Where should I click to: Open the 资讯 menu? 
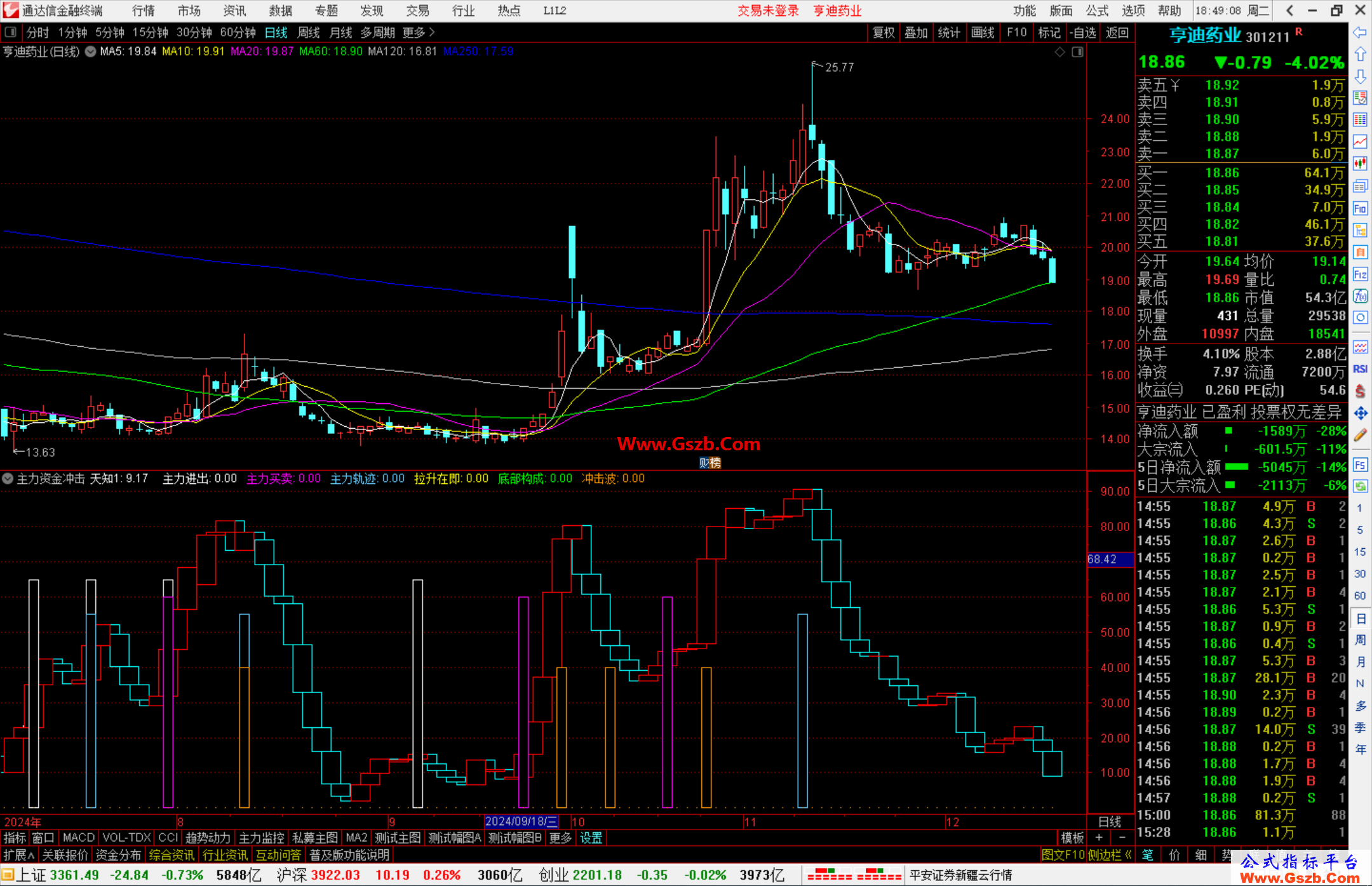click(234, 10)
